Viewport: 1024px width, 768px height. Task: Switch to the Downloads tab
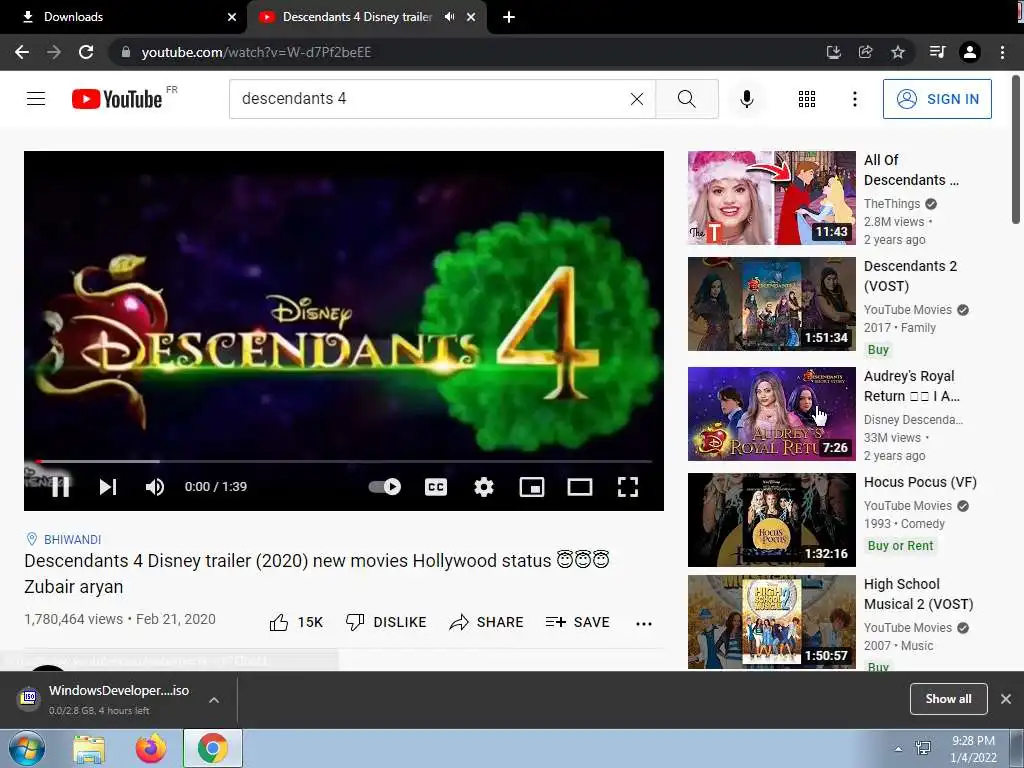click(123, 17)
